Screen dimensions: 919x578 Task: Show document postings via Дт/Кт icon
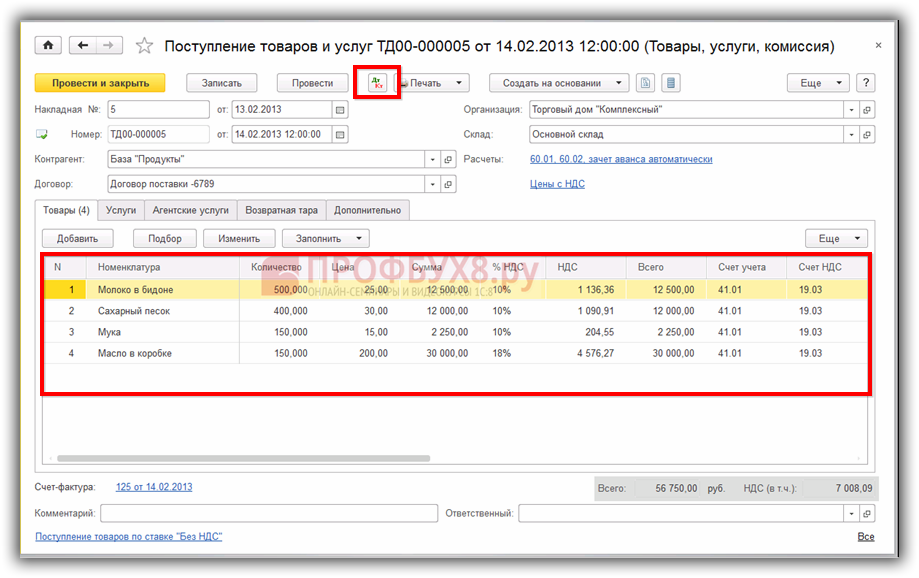click(377, 83)
